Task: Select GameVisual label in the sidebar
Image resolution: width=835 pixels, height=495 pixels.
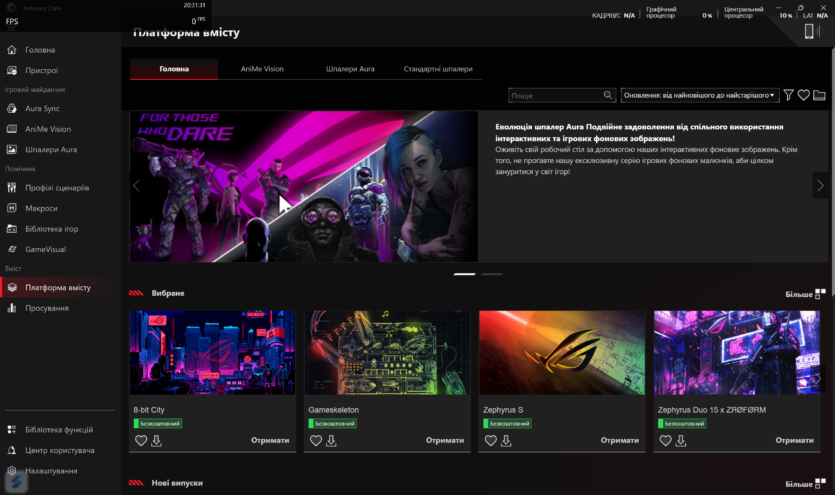Action: pyautogui.click(x=46, y=249)
